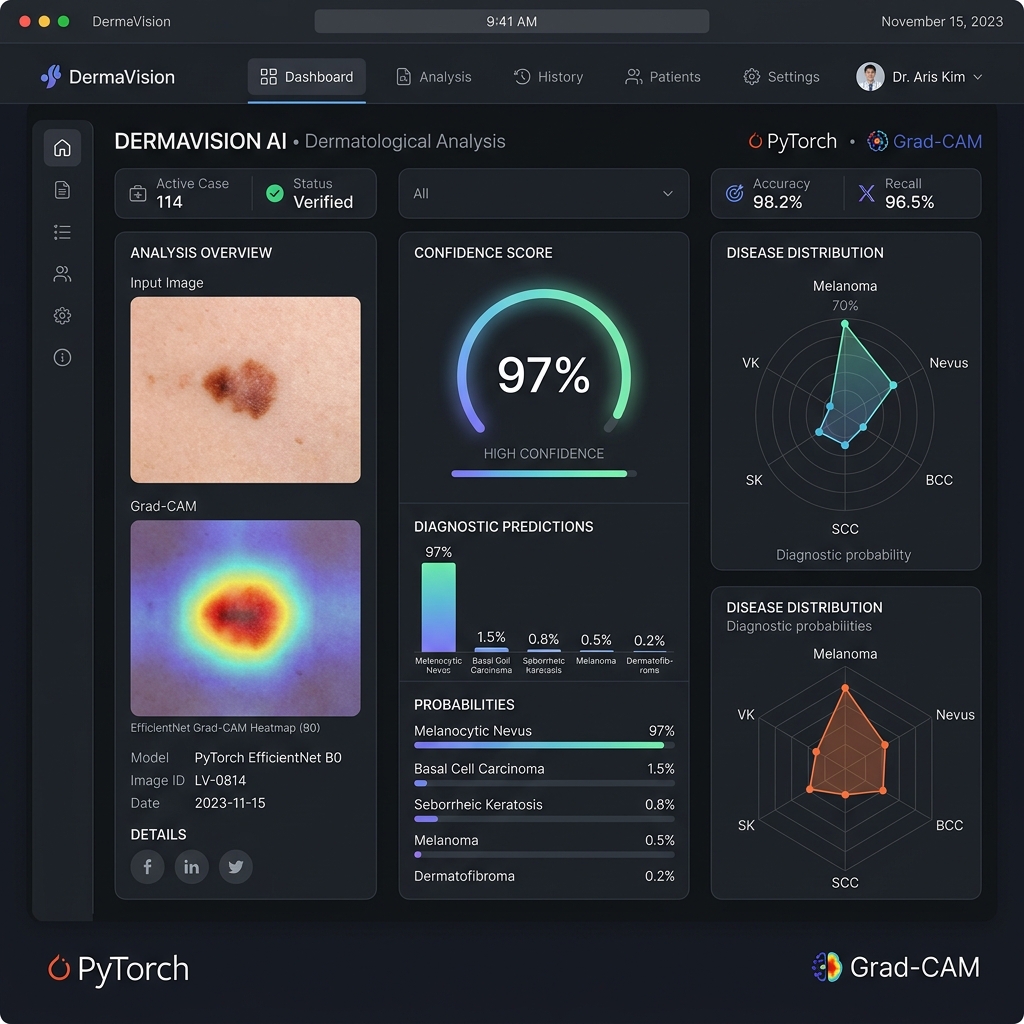Switch to the History tab

tap(548, 77)
